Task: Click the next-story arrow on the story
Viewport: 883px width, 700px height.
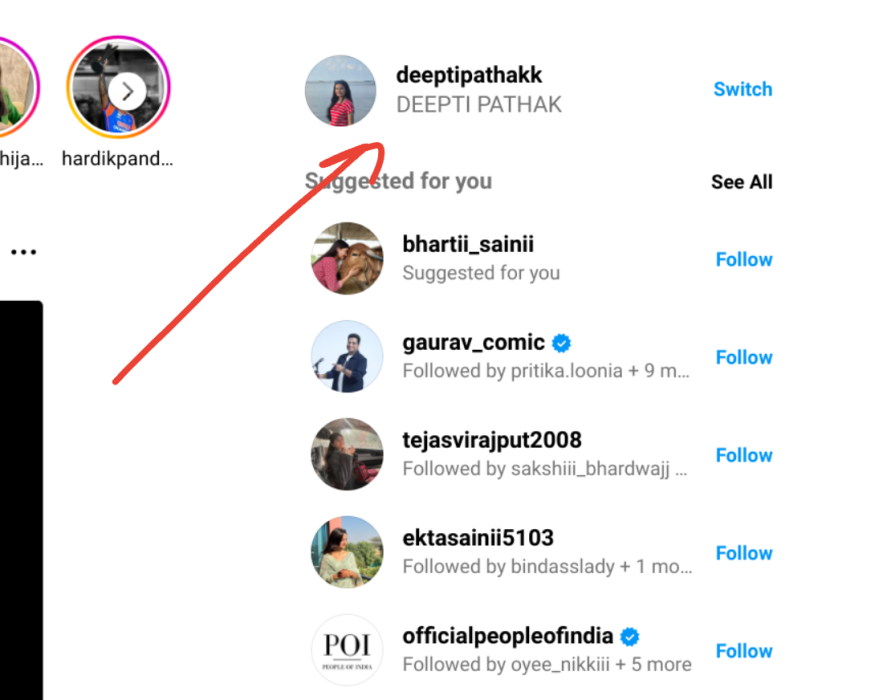Action: (x=127, y=91)
